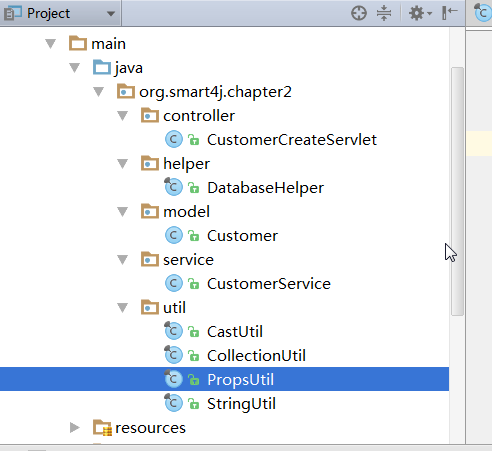Select the StringUtil class
This screenshot has height=451, width=492.
click(x=241, y=404)
